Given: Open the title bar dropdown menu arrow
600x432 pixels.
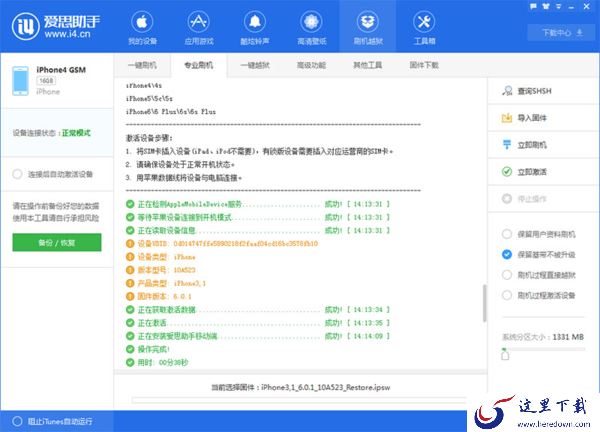Looking at the screenshot, I should [559, 7].
